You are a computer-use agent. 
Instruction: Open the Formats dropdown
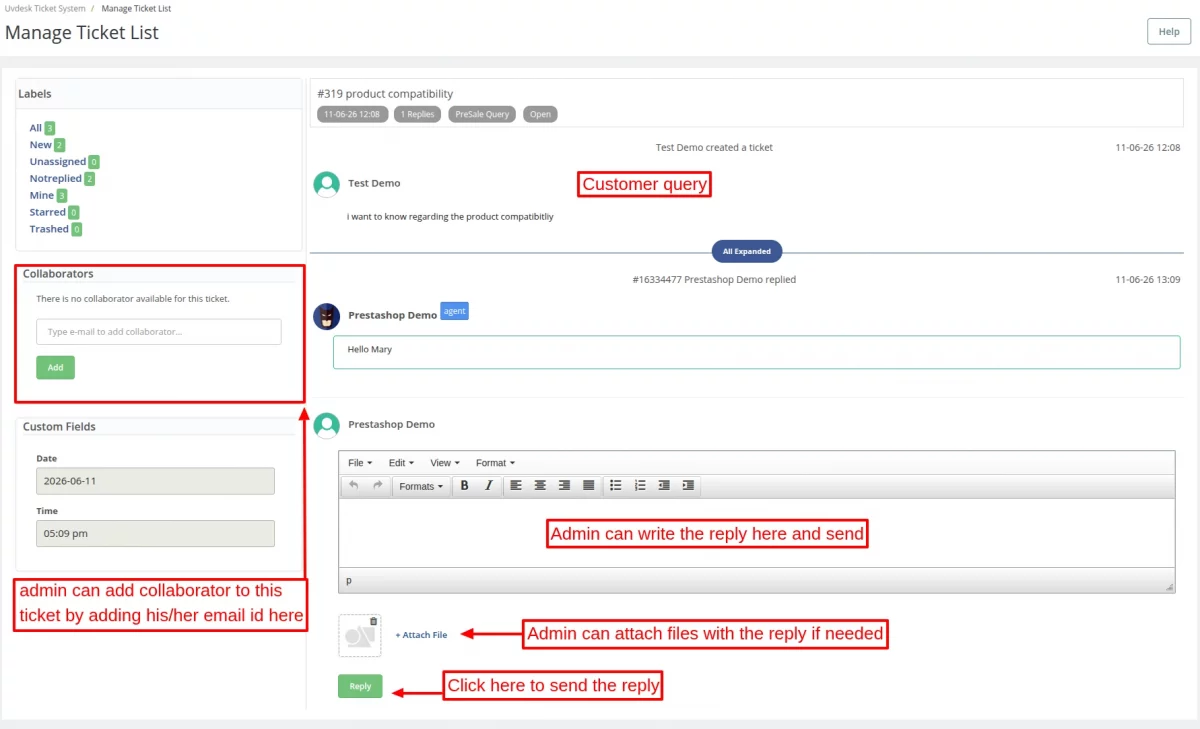421,486
